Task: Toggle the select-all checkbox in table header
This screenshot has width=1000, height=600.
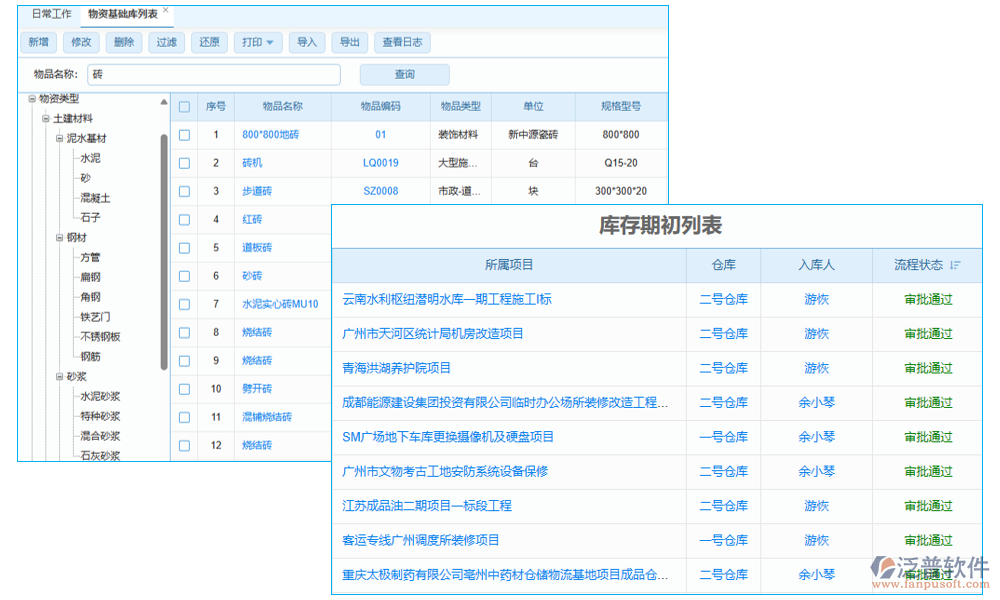Action: [183, 107]
